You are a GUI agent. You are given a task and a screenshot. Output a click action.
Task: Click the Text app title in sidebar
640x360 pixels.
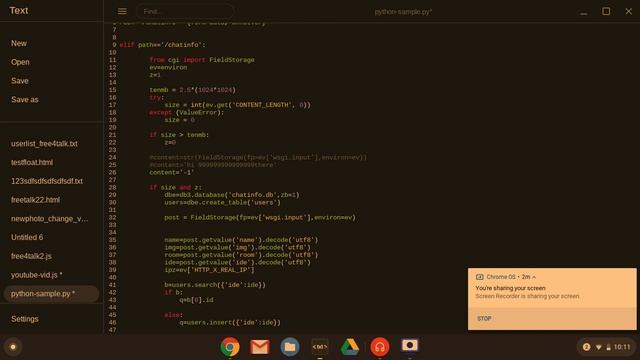click(x=19, y=11)
